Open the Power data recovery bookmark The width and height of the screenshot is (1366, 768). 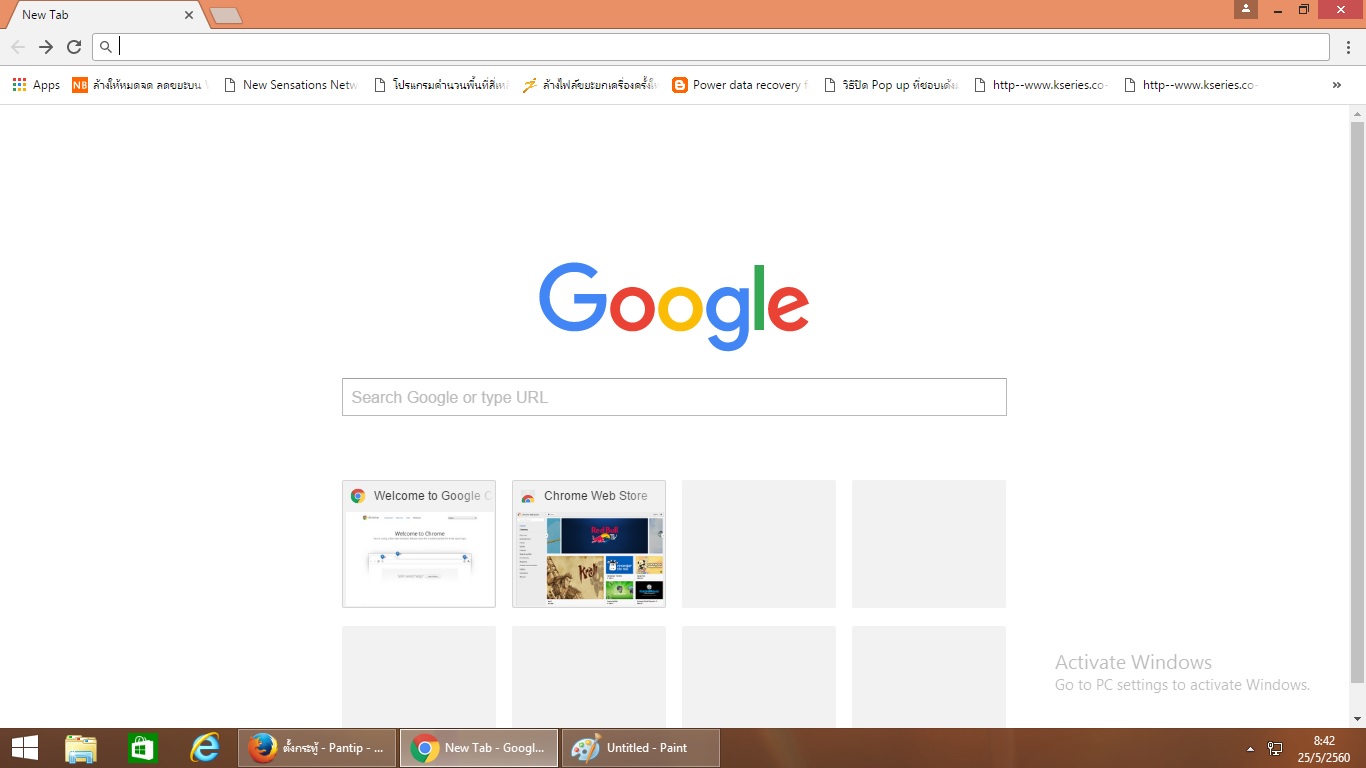coord(739,85)
